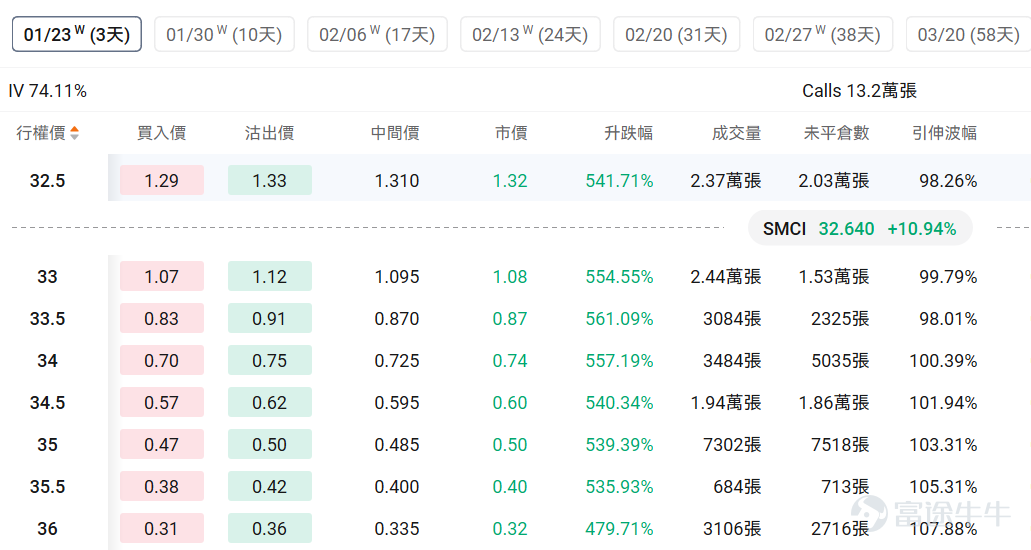Click ask price 0.91 for strike 33.5

pos(270,318)
